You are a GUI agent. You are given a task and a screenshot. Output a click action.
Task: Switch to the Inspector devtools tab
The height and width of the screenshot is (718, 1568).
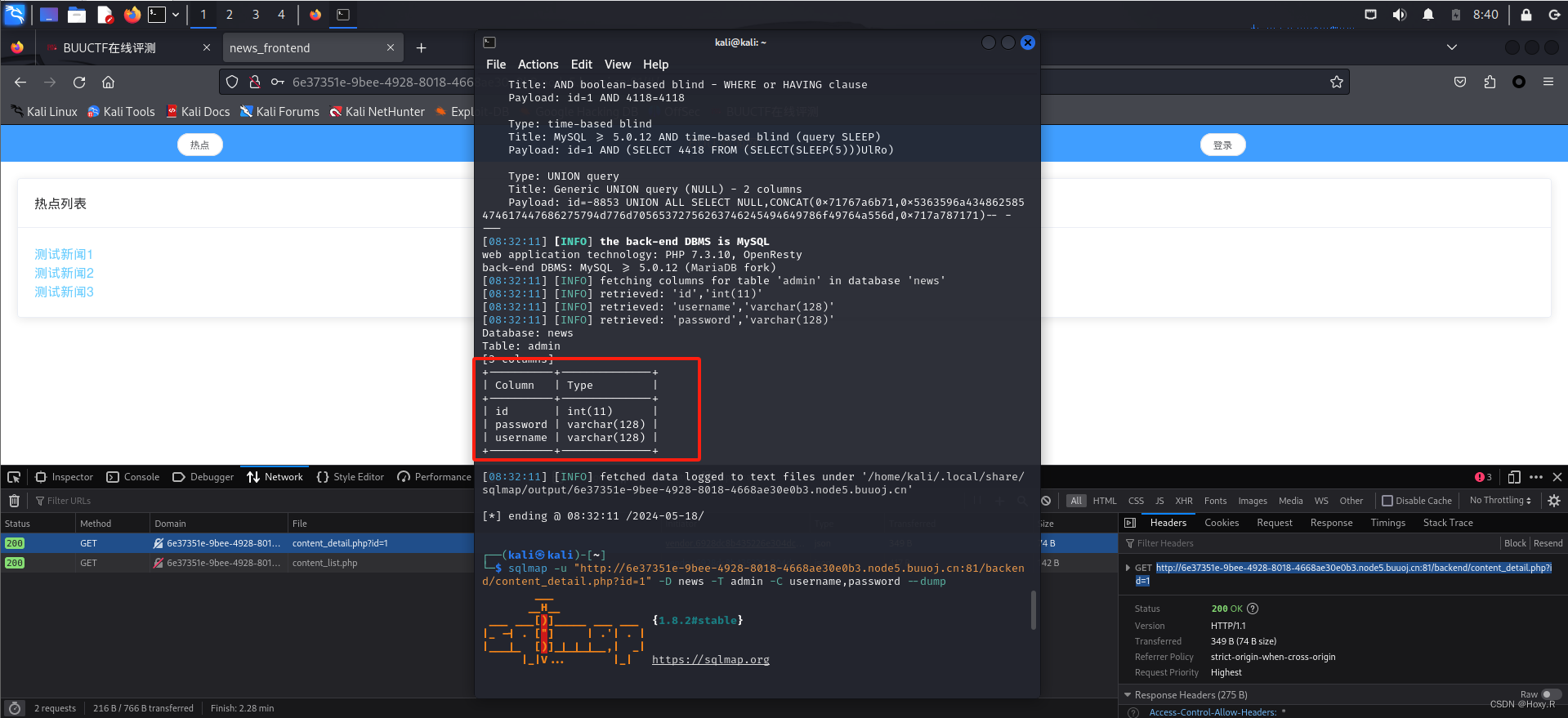click(65, 477)
